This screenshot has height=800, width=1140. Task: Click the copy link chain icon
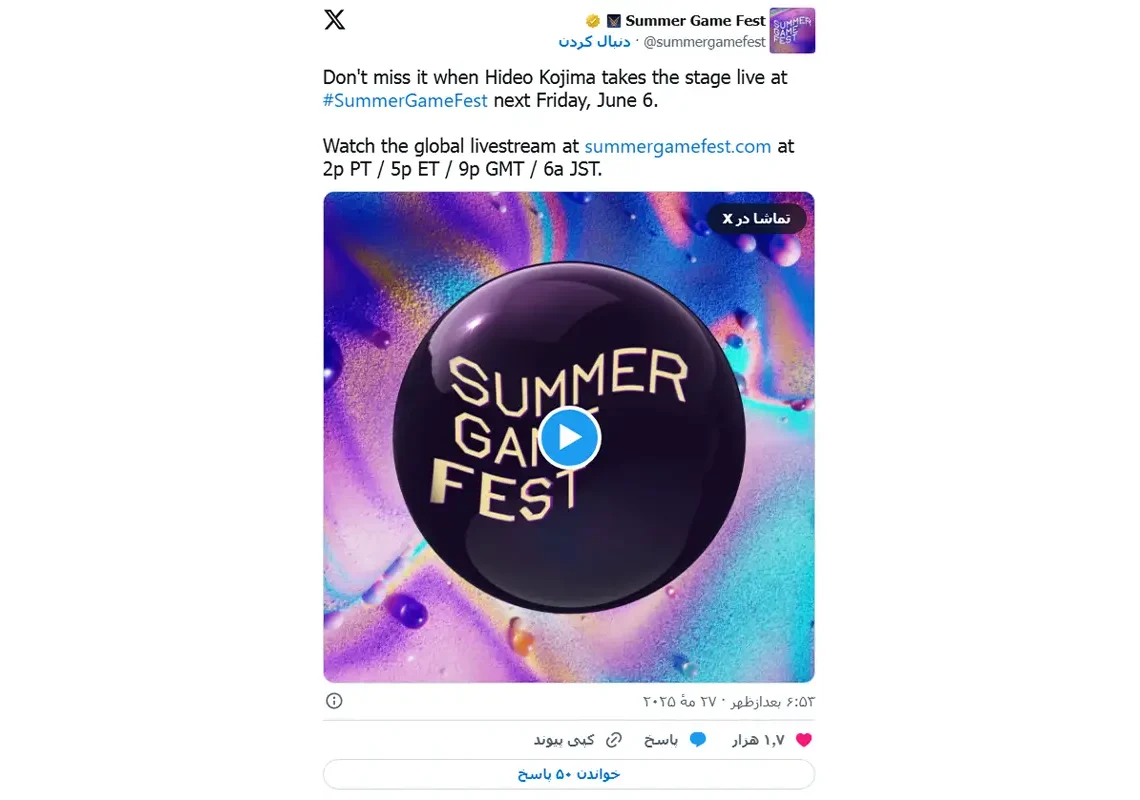tap(614, 740)
